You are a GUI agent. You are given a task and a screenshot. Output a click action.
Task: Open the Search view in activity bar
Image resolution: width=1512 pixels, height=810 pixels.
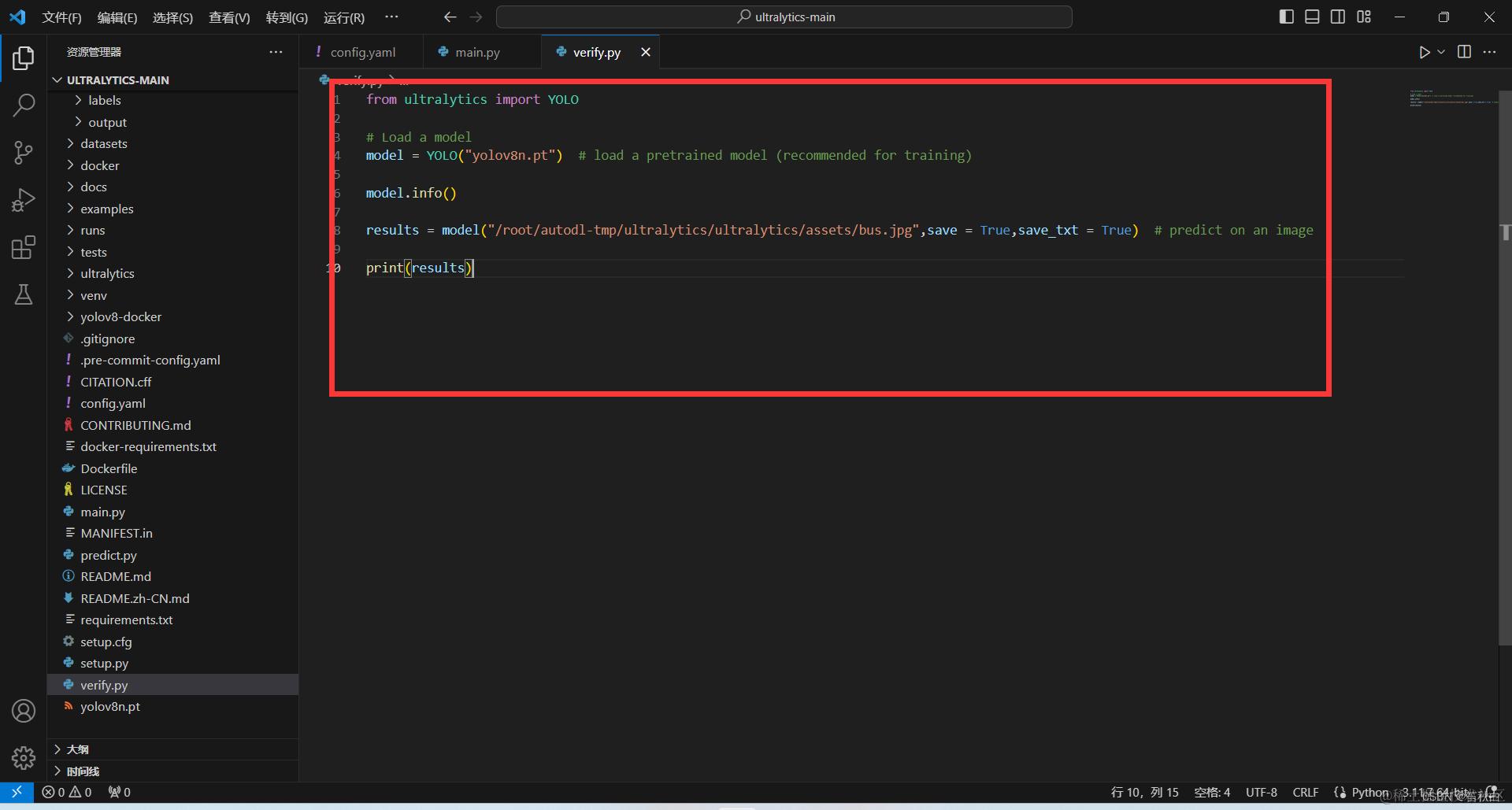click(24, 105)
